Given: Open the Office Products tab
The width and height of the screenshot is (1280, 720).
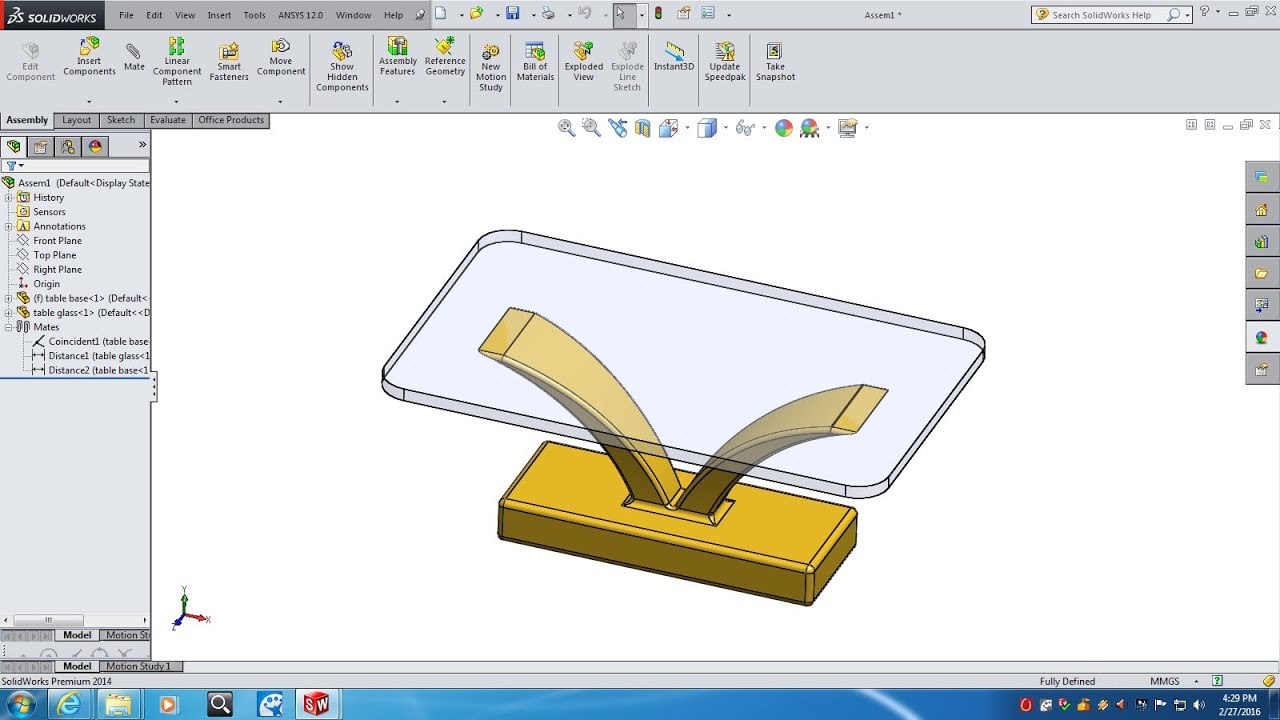Looking at the screenshot, I should pos(231,120).
